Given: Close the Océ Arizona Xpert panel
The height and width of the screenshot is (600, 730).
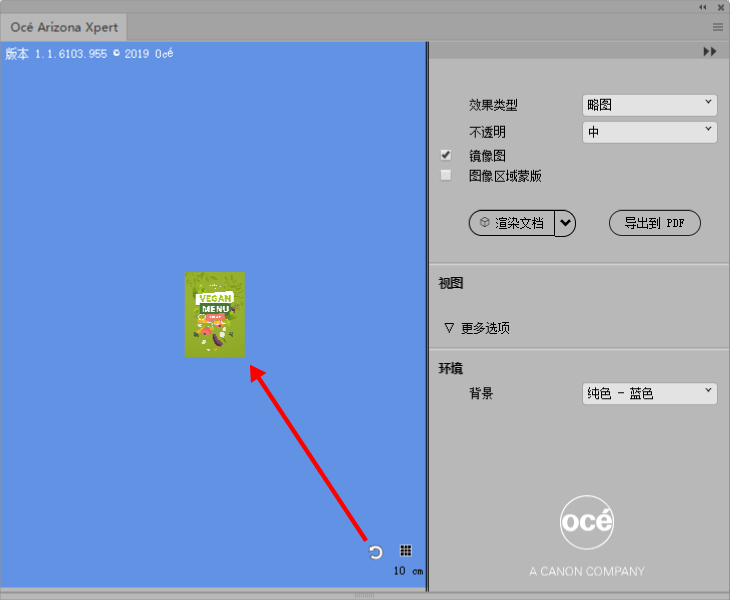Looking at the screenshot, I should (720, 7).
